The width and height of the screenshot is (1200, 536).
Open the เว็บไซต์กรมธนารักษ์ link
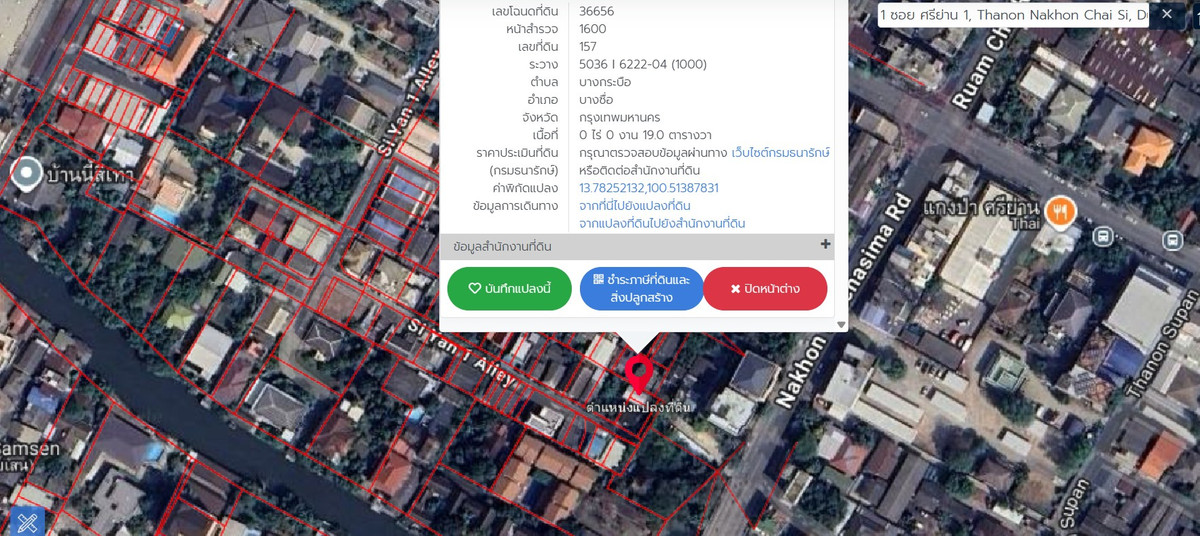point(780,153)
